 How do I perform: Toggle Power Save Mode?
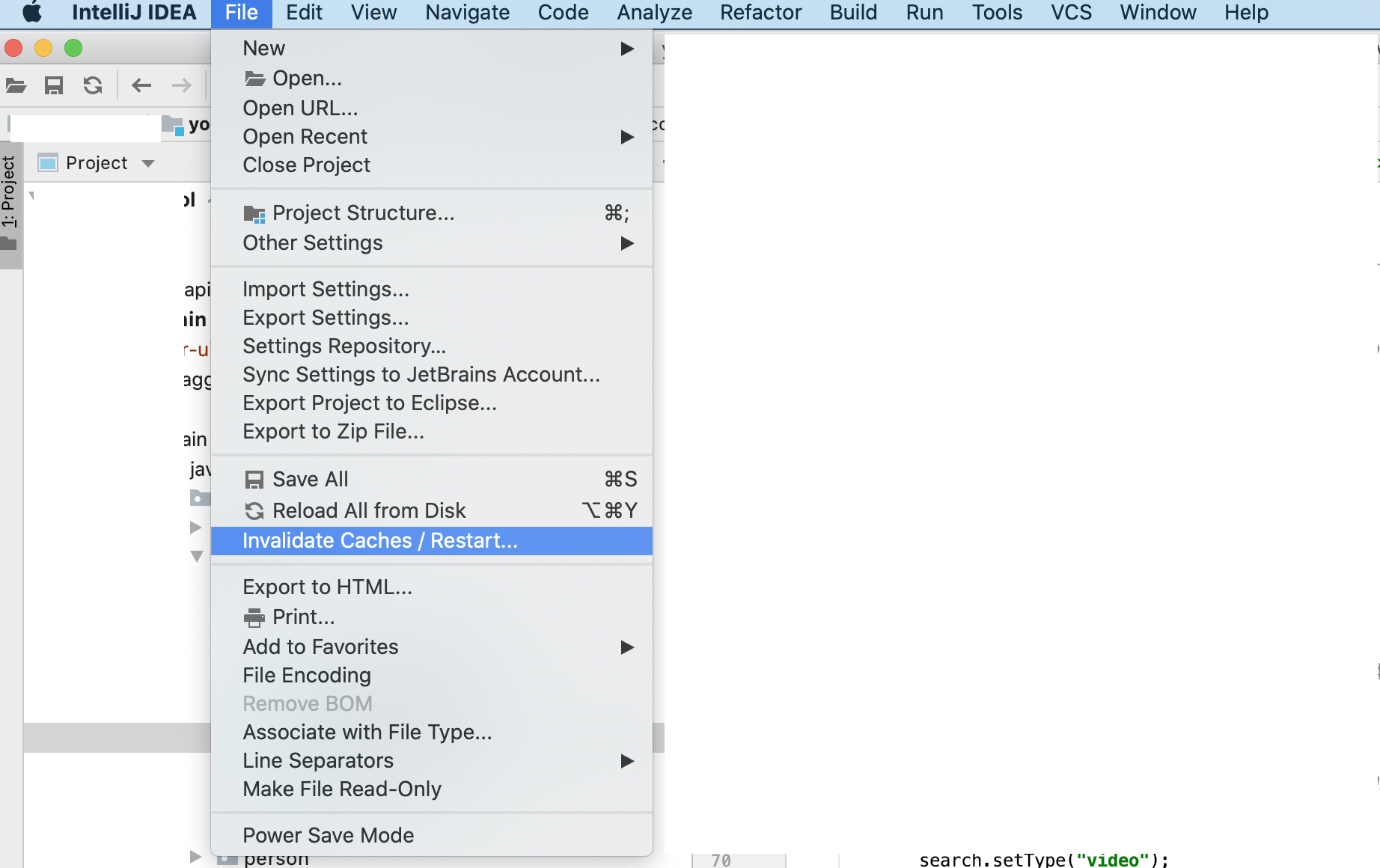point(432,836)
